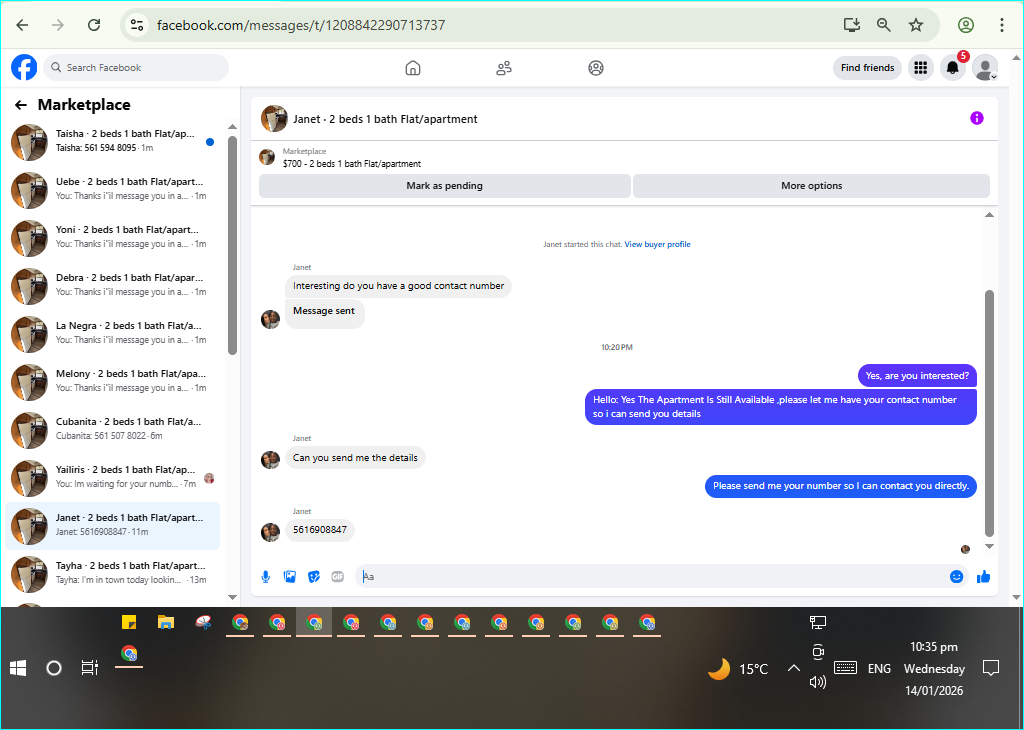The height and width of the screenshot is (730, 1024).
Task: Go to Facebook Home icon
Action: tap(413, 68)
